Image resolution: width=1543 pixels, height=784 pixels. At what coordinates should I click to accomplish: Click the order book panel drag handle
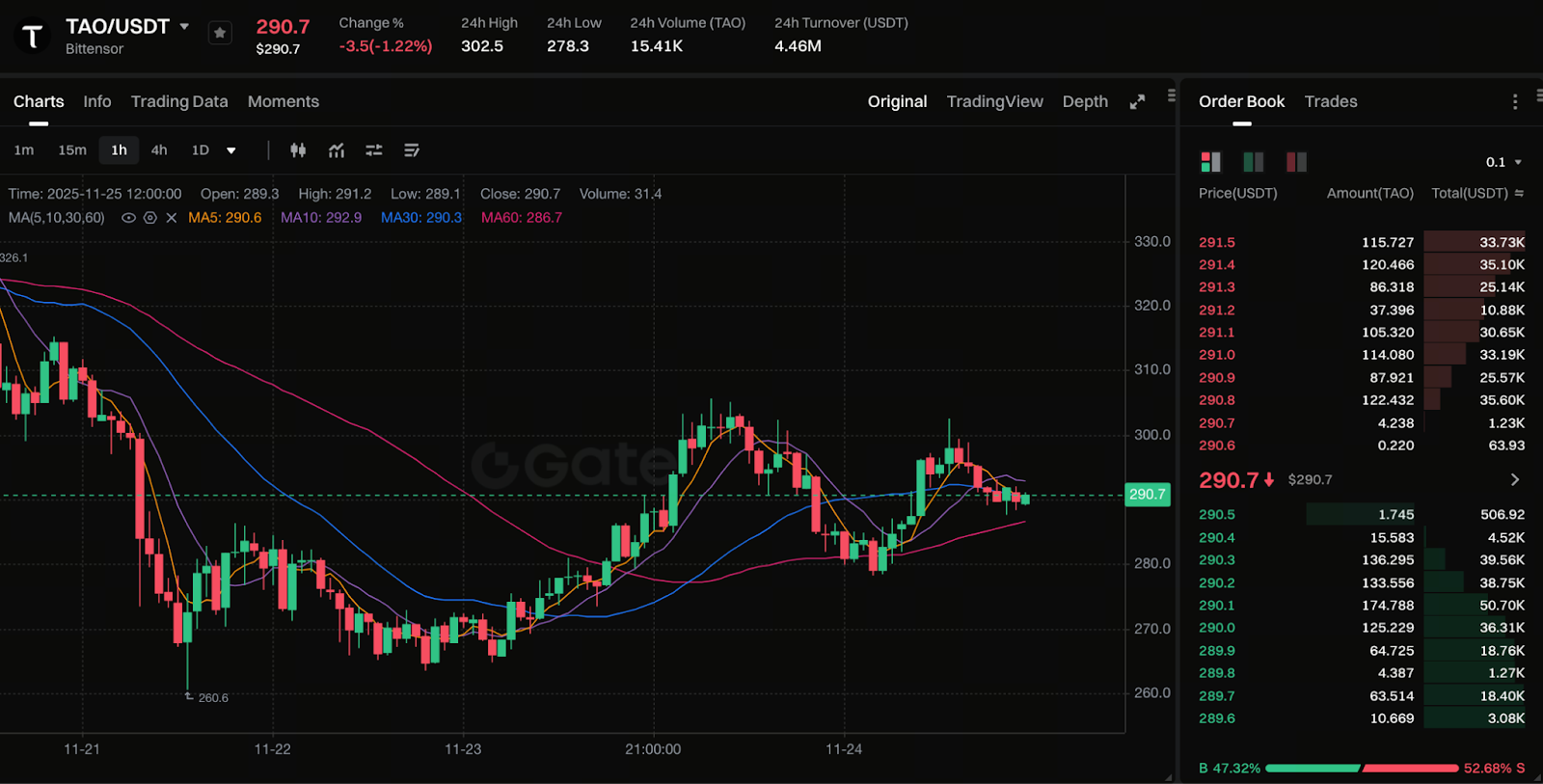[1538, 95]
